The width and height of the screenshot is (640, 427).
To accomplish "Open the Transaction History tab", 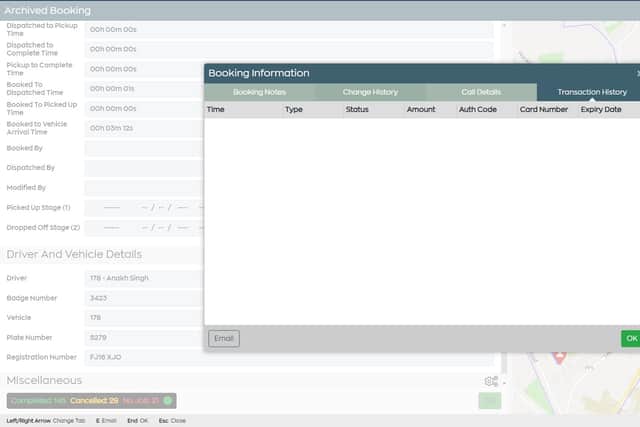I will (591, 92).
